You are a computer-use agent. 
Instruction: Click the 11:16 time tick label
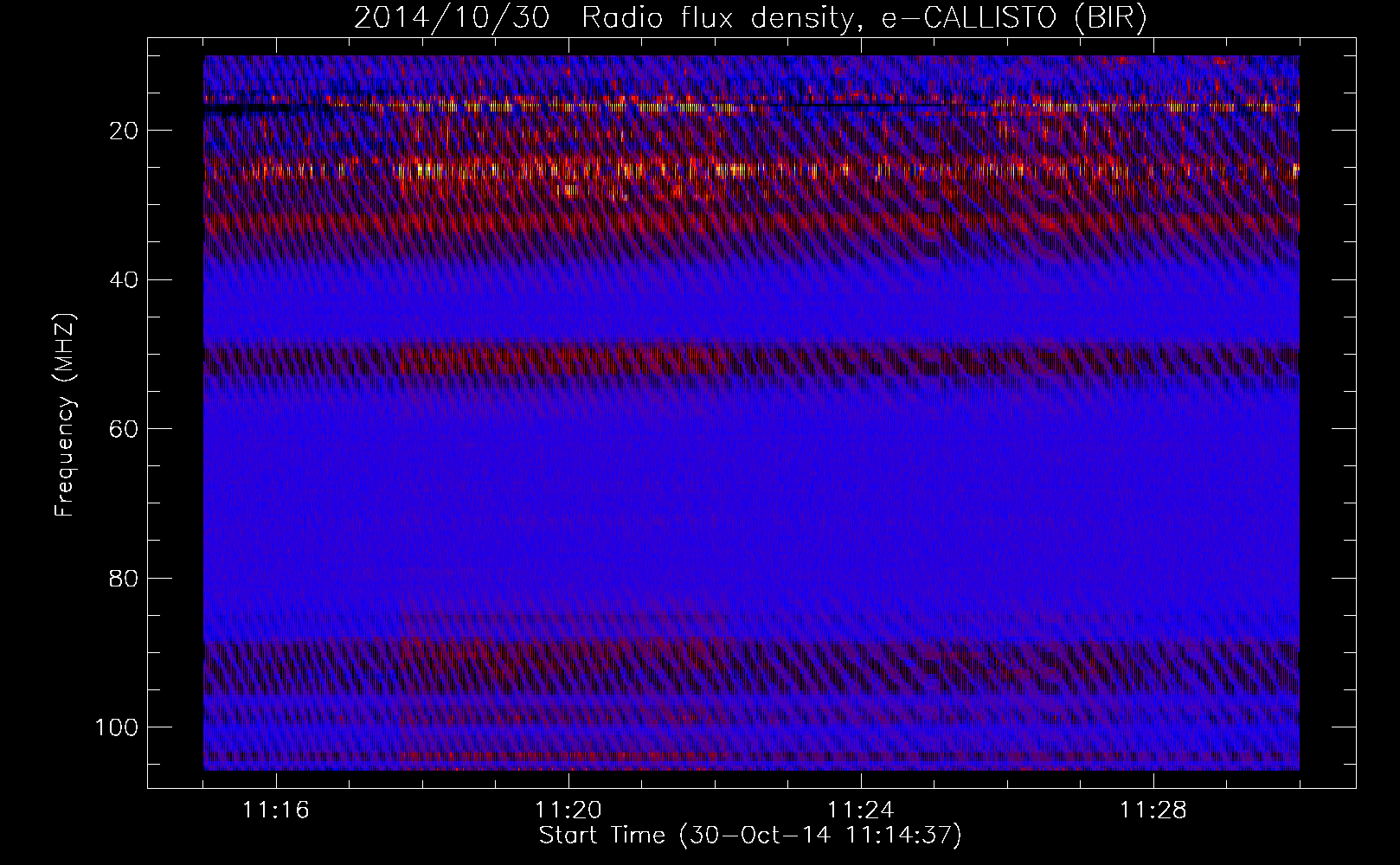tap(276, 811)
